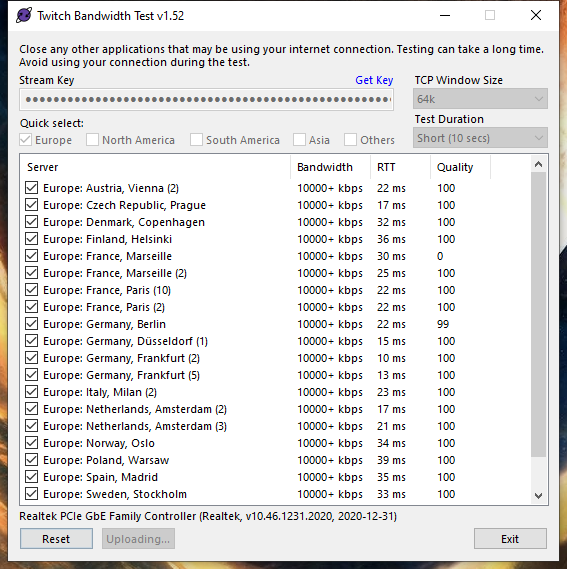Uncheck the Germany, Berlin server
The image size is (567, 569).
(x=32, y=324)
